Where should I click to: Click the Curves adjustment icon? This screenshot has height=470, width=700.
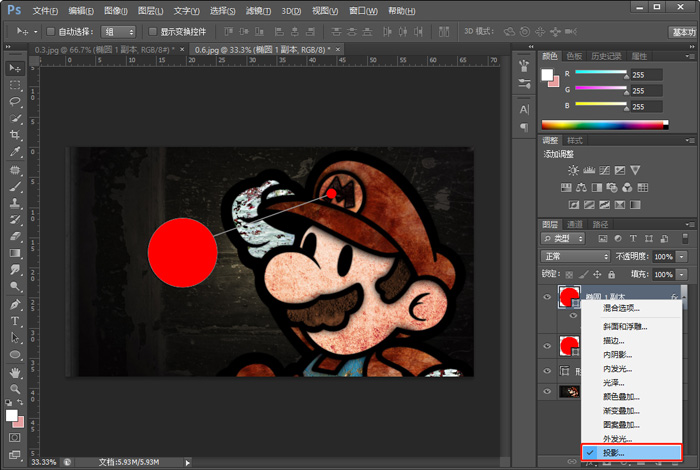pyautogui.click(x=604, y=170)
